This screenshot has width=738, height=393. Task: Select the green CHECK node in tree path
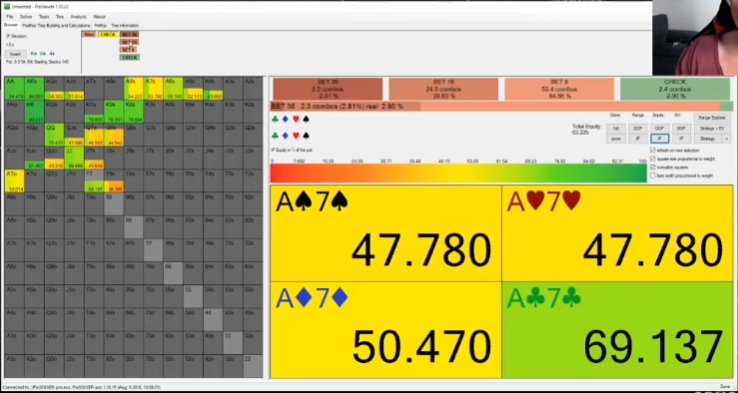[129, 57]
